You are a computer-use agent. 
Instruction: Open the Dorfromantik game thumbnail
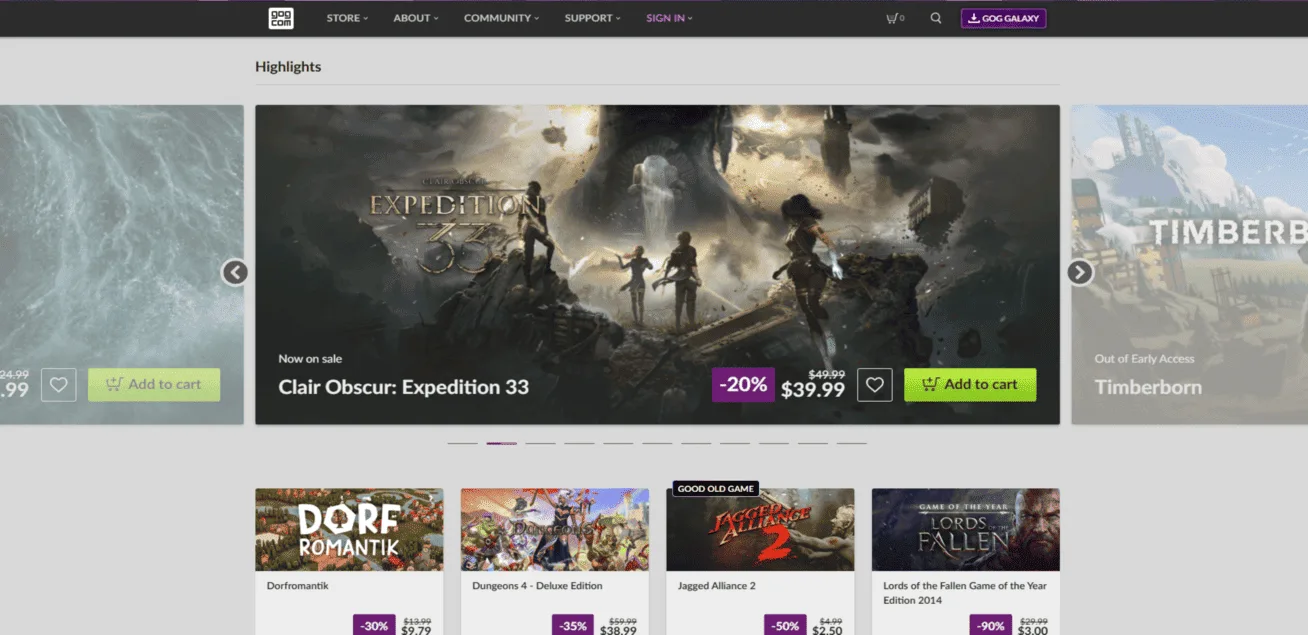click(349, 529)
